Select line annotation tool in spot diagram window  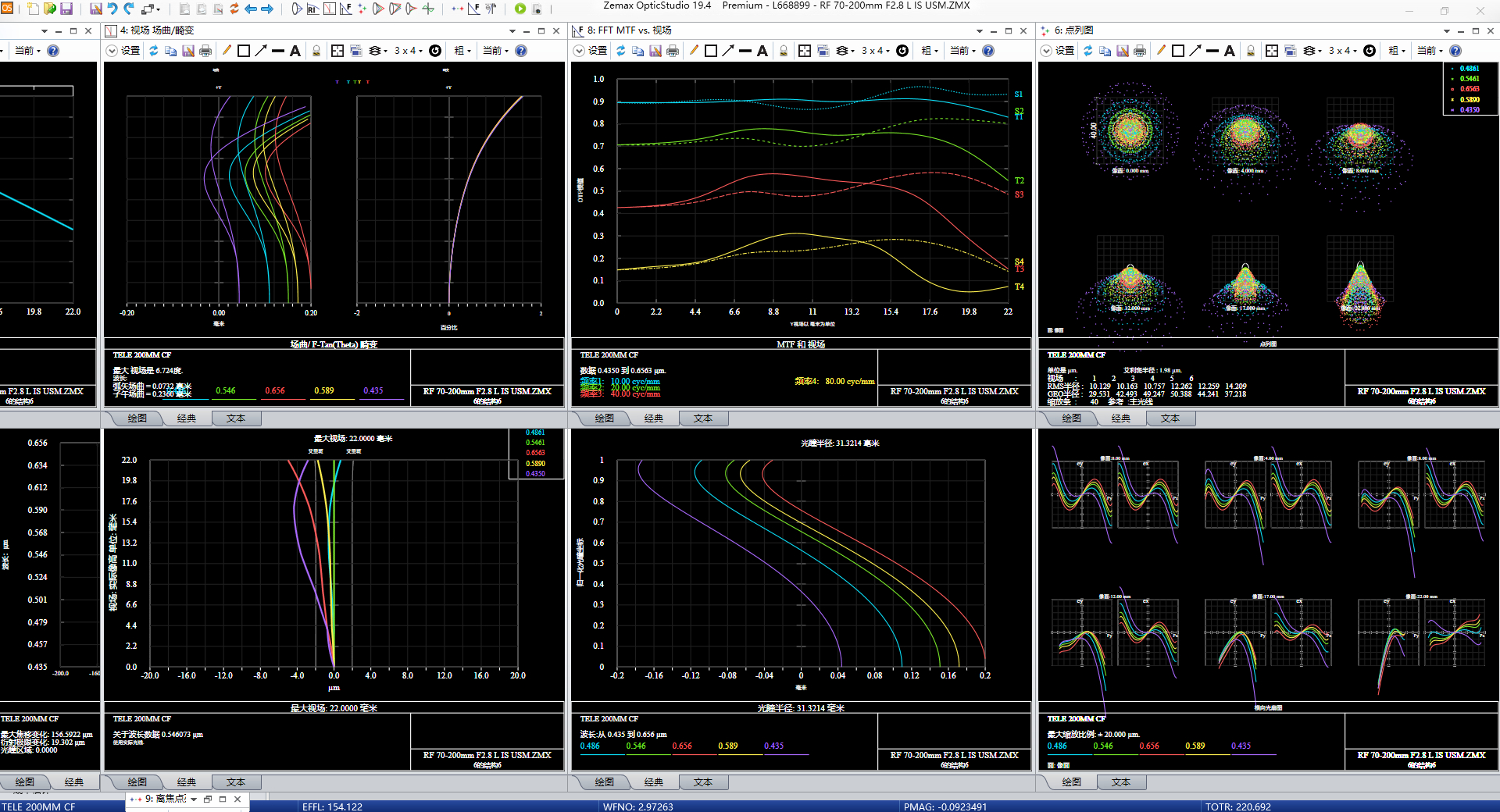(x=1212, y=51)
